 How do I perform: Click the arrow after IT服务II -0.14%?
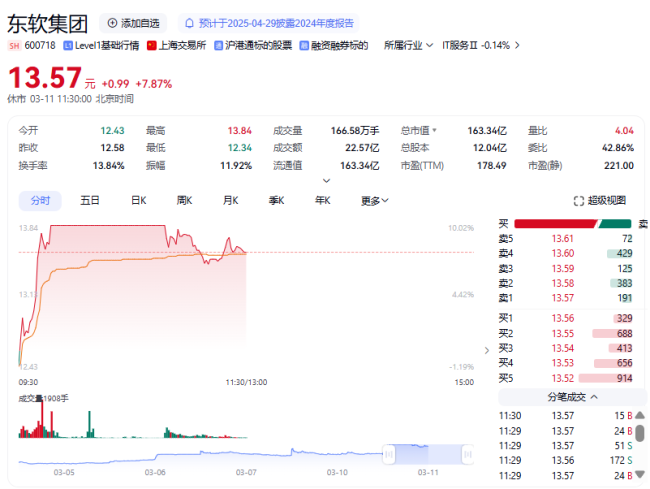click(517, 46)
